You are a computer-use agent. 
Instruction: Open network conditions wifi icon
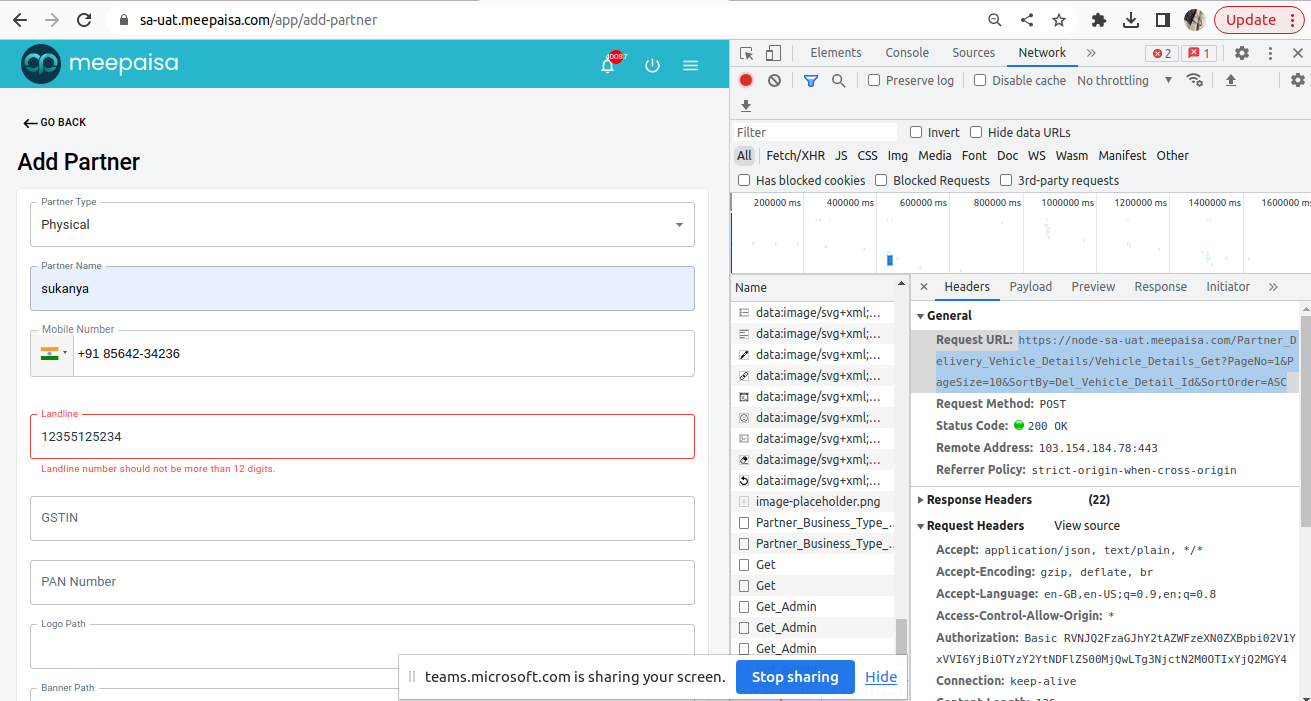coord(1194,80)
